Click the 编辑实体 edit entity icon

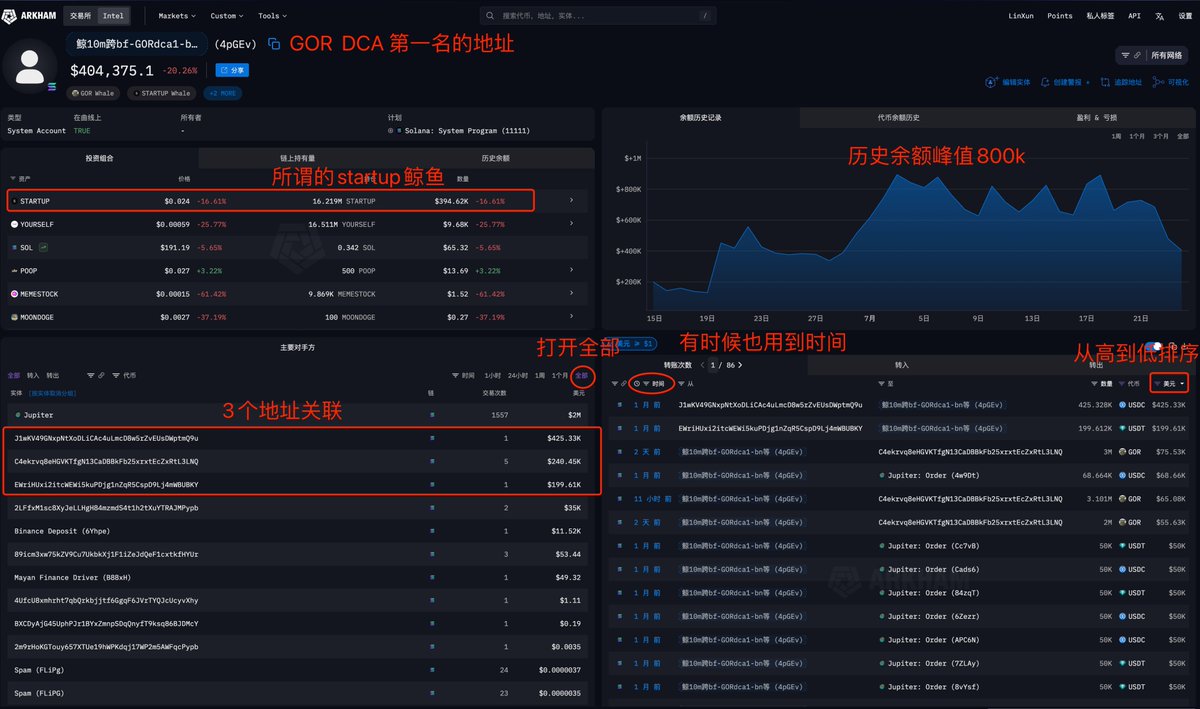(x=991, y=82)
